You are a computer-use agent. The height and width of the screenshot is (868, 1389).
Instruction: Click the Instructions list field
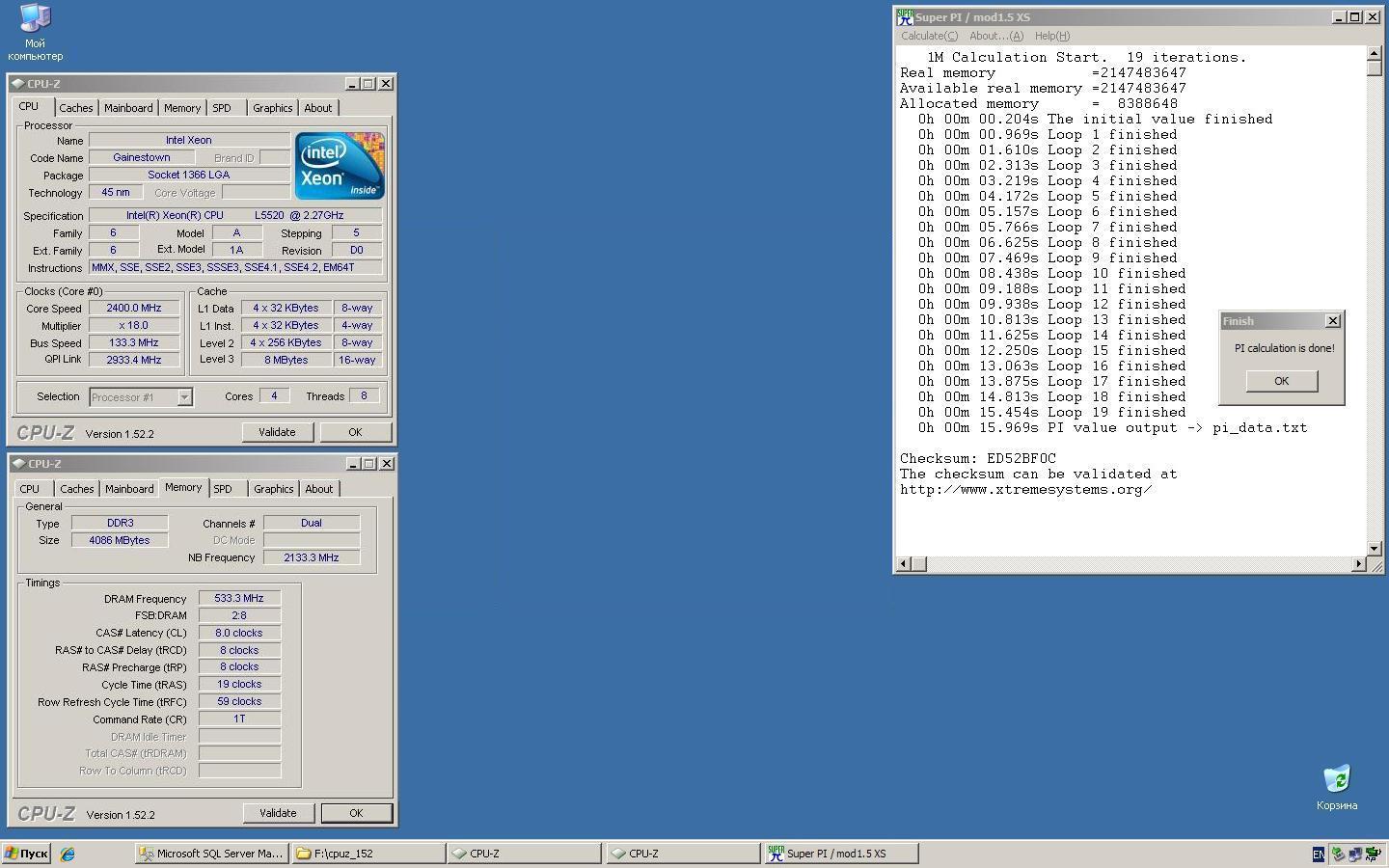click(235, 267)
